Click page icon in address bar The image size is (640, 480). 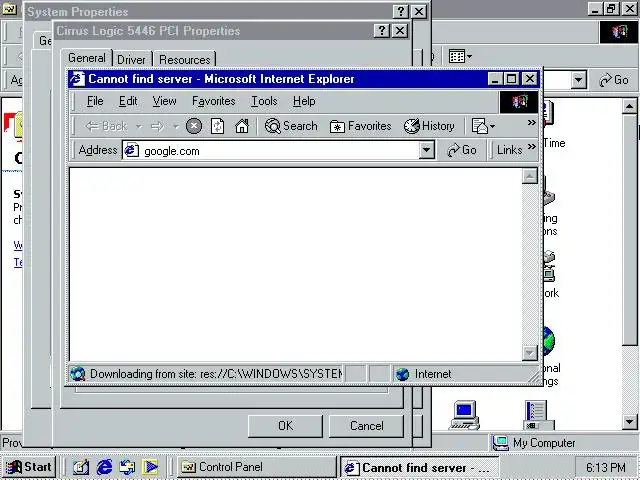tap(131, 150)
